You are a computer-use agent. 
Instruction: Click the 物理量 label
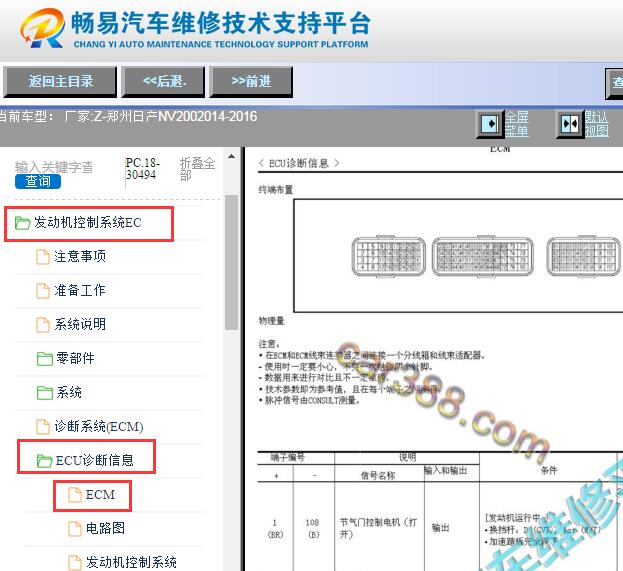coord(271,321)
